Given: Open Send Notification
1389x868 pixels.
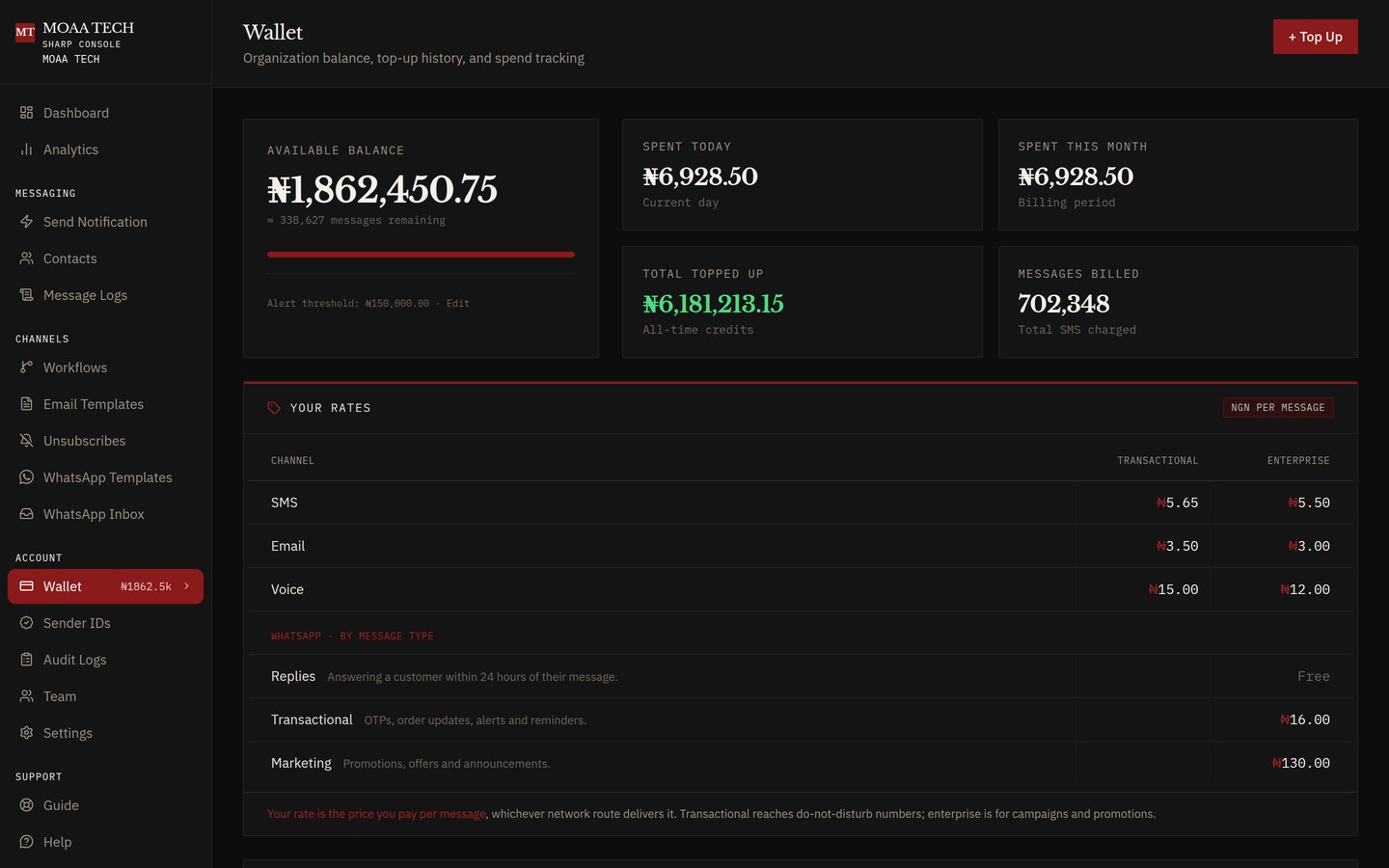Looking at the screenshot, I should [x=105, y=222].
